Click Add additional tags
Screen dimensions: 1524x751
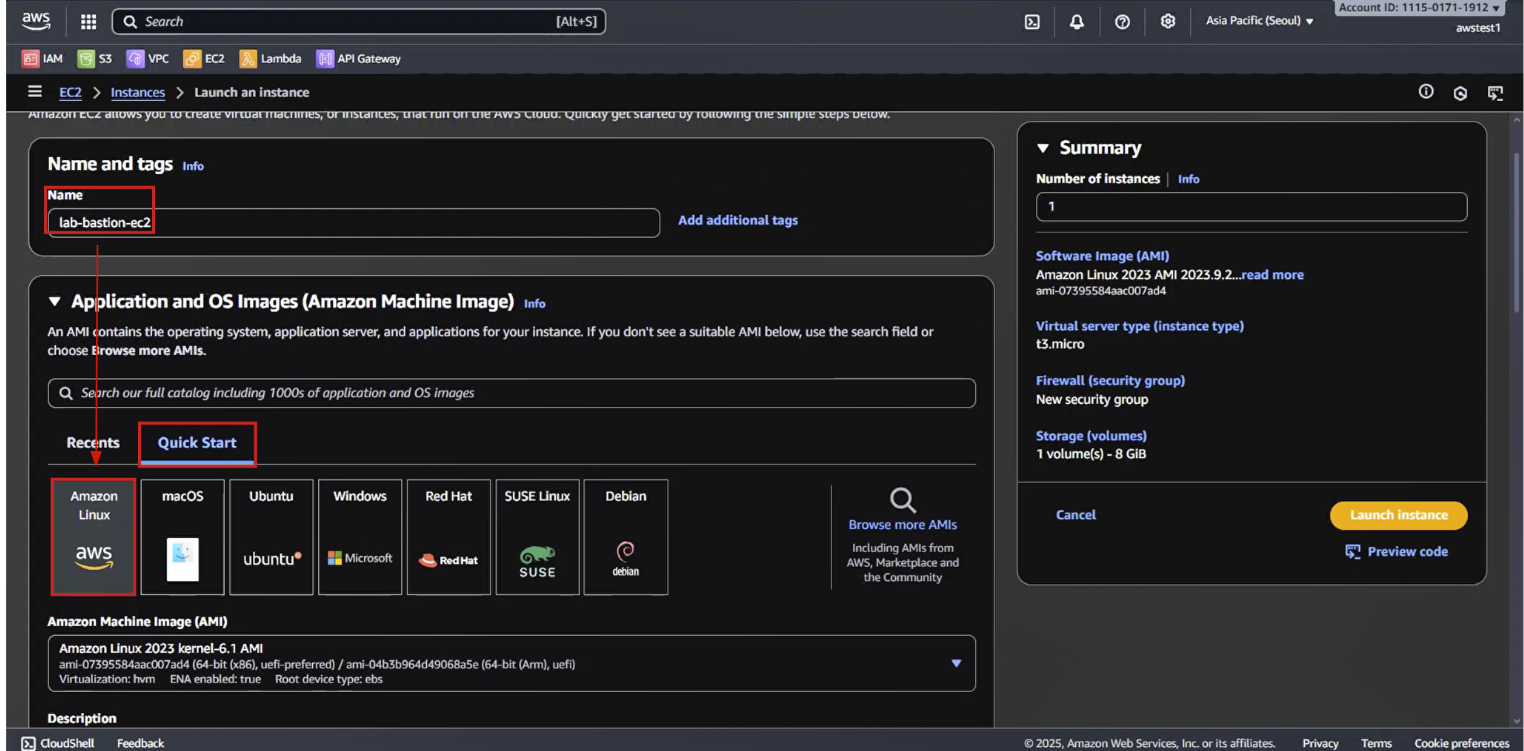click(738, 220)
